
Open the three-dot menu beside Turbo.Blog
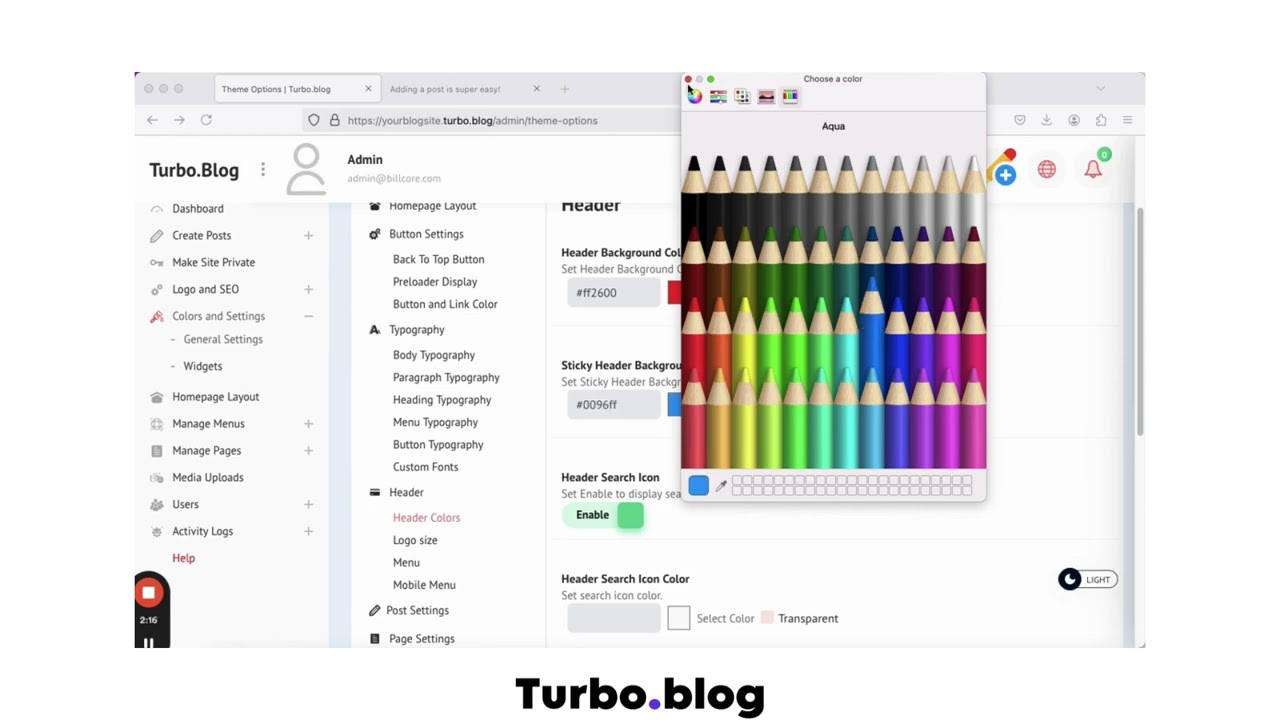point(263,170)
